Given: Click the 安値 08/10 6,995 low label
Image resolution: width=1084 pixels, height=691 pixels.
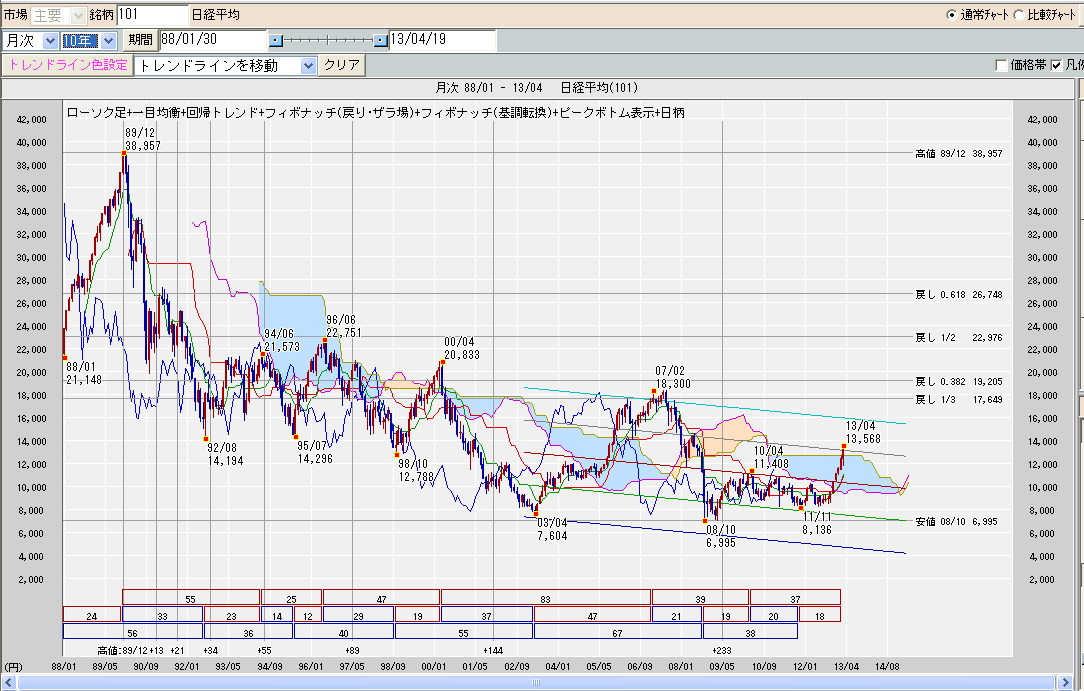Looking at the screenshot, I should [x=956, y=522].
